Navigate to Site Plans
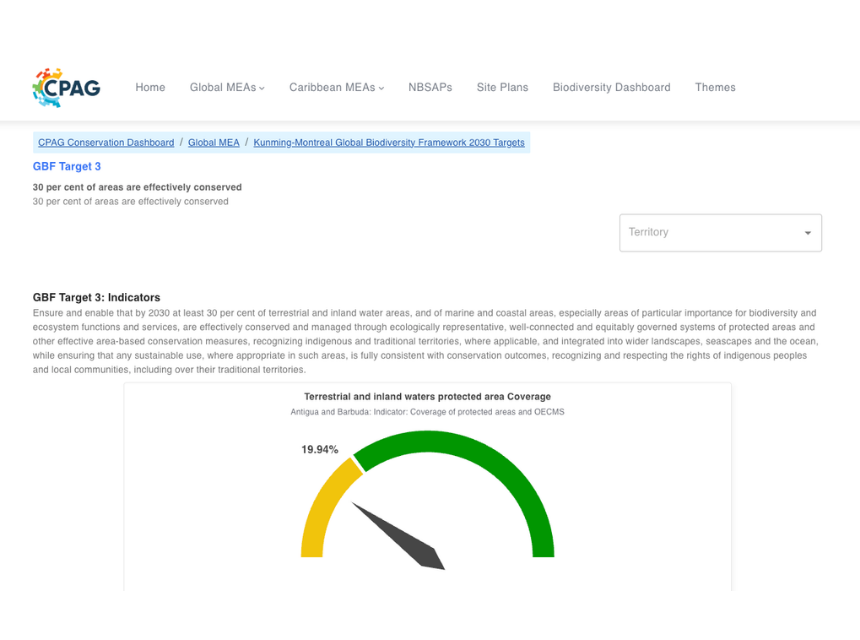The image size is (860, 640). point(502,87)
